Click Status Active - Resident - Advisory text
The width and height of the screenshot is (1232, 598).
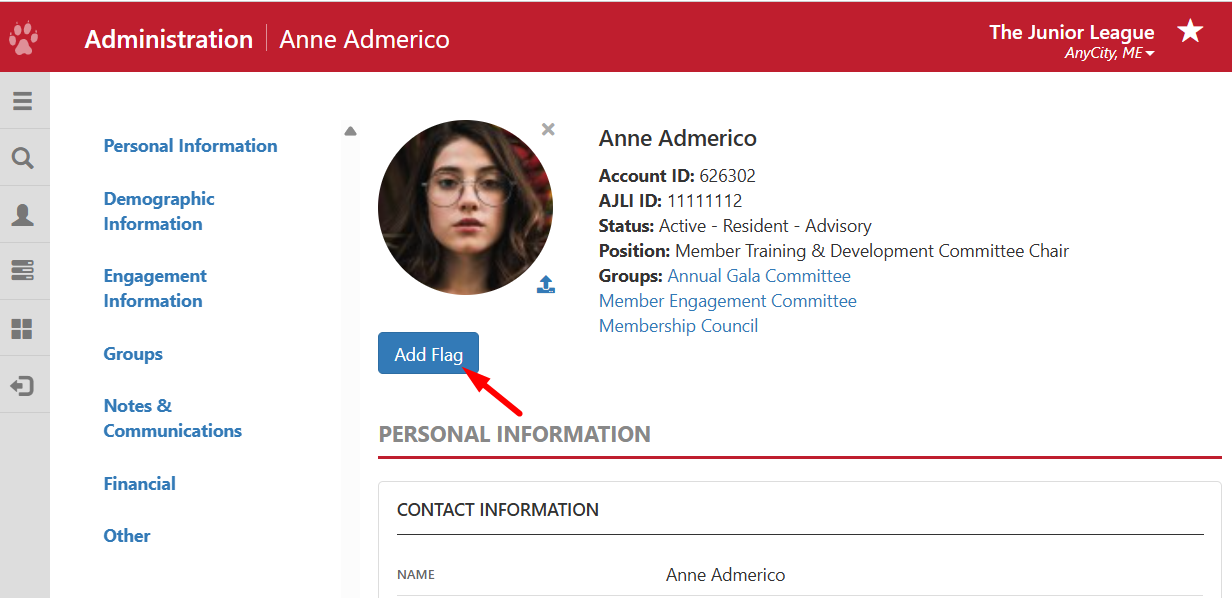(735, 226)
